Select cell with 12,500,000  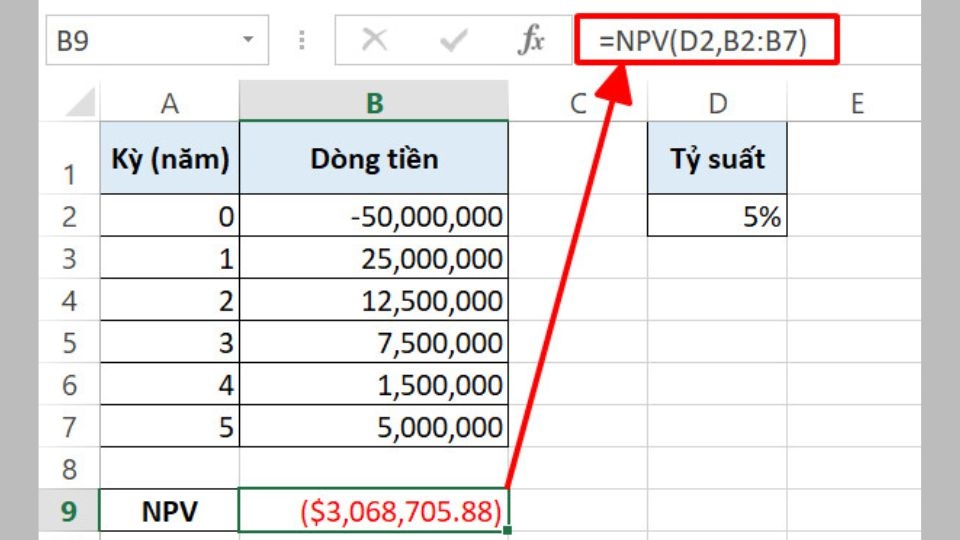tap(374, 300)
